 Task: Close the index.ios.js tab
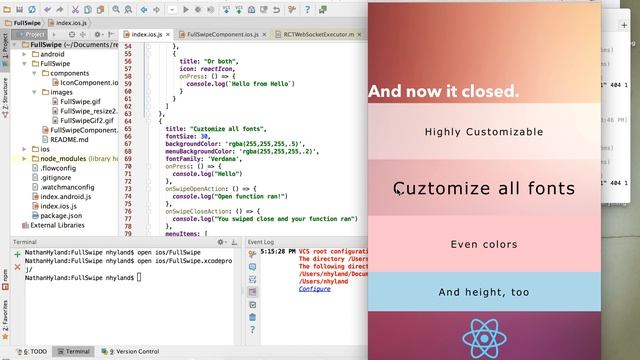coord(168,35)
